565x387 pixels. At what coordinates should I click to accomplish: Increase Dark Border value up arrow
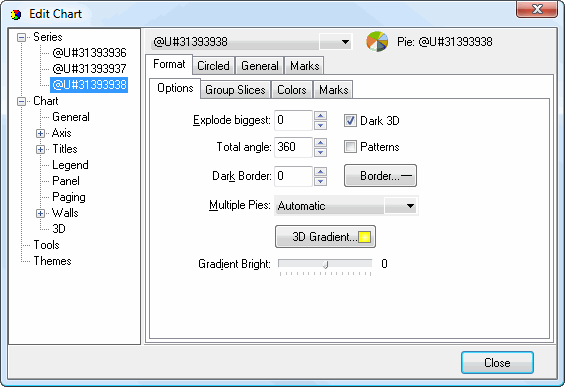(x=320, y=171)
